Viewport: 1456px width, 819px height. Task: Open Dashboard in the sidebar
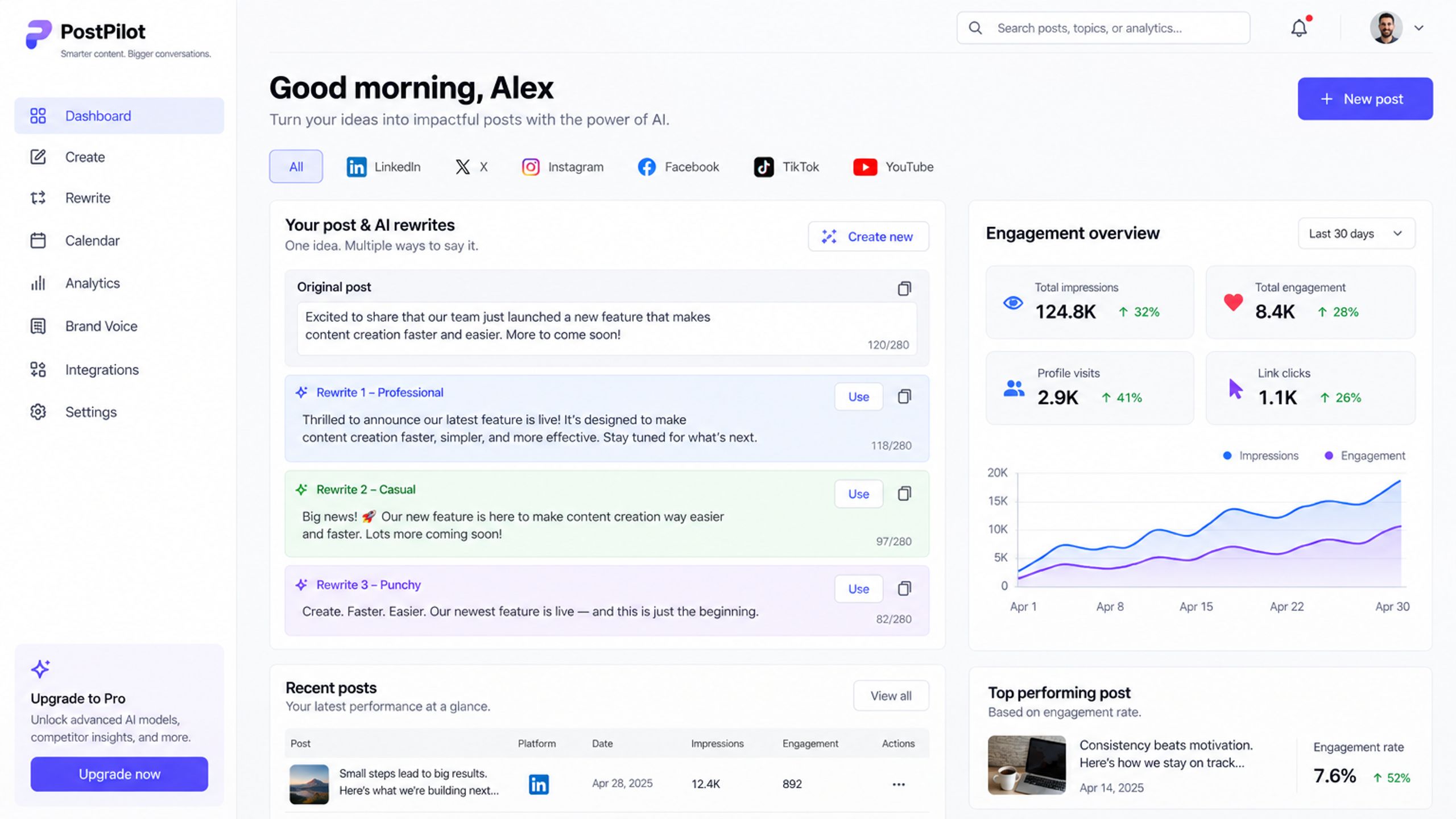[x=119, y=115]
